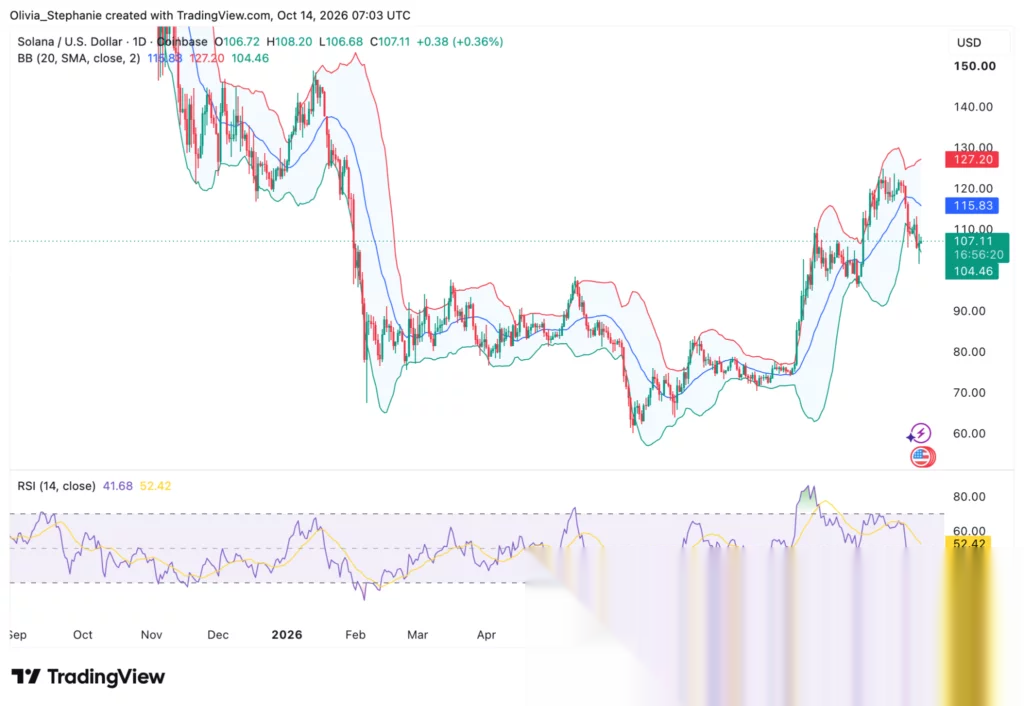This screenshot has width=1024, height=706.
Task: Click the 2026 year label on time axis
Action: [287, 635]
